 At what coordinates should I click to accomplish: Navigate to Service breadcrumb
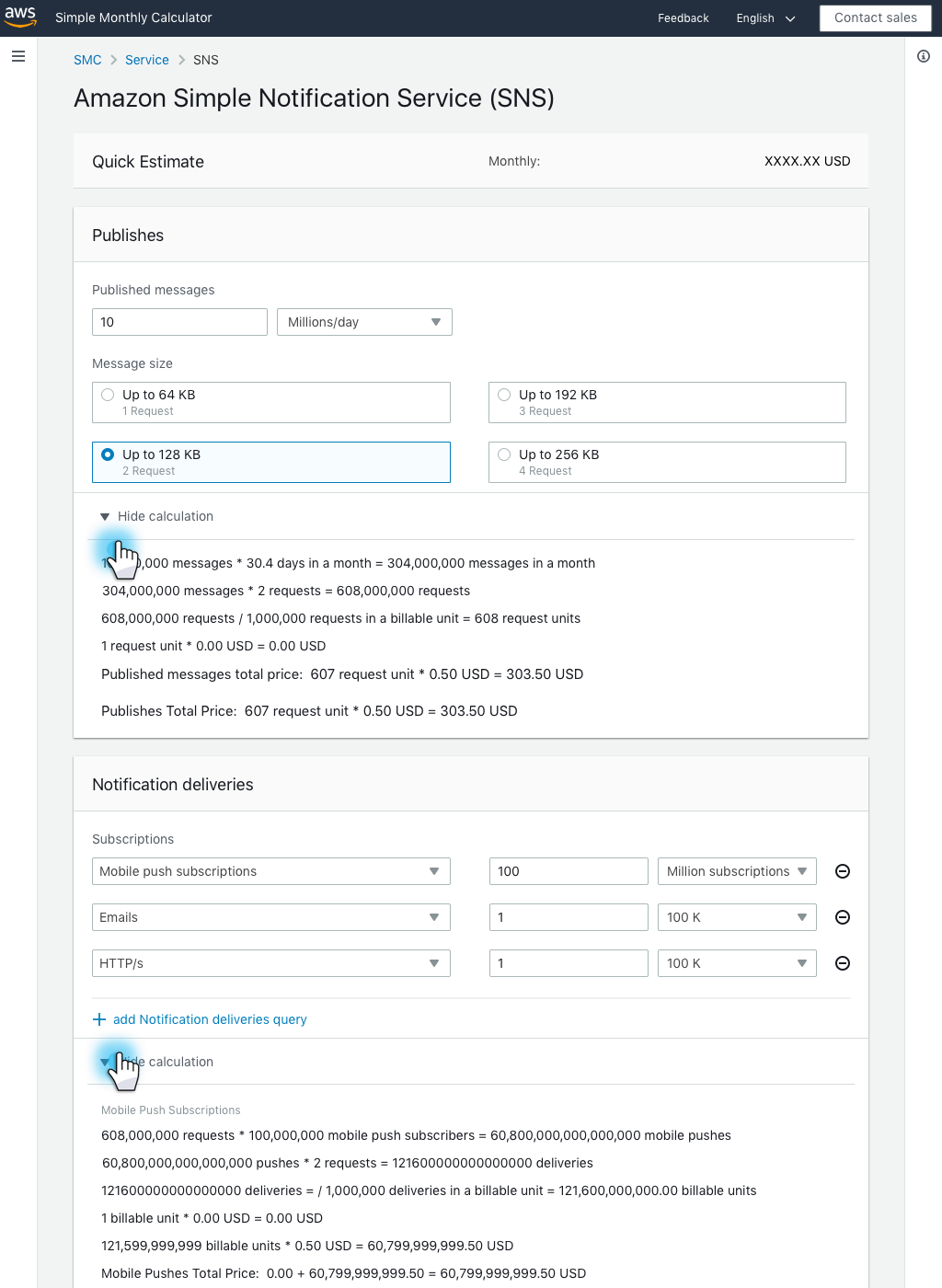[x=147, y=60]
